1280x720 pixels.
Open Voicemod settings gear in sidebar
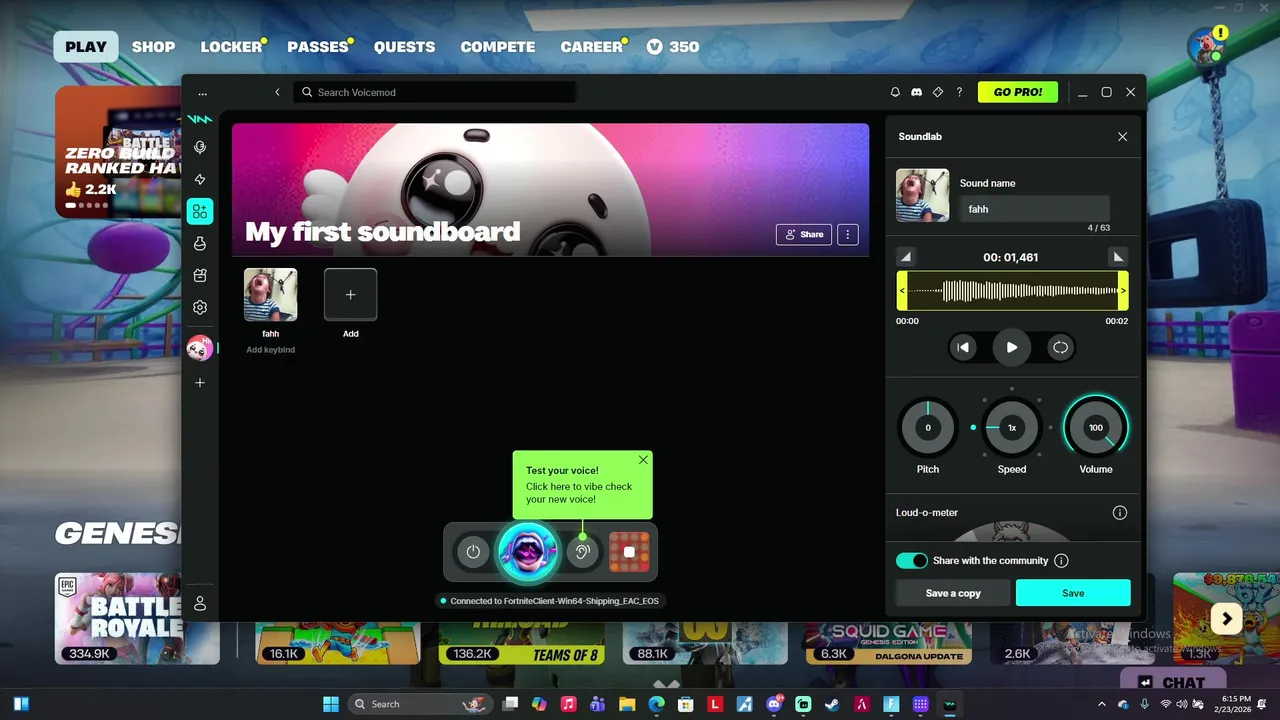pos(200,308)
